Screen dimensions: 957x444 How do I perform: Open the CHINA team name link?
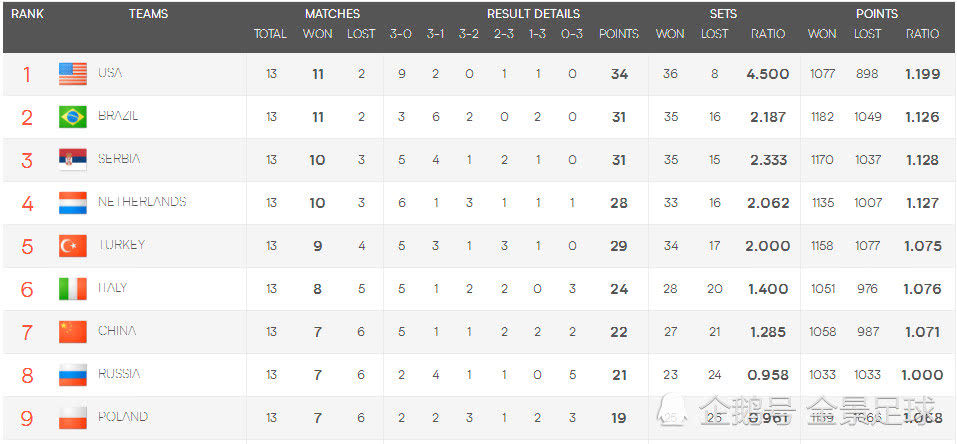[x=117, y=331]
